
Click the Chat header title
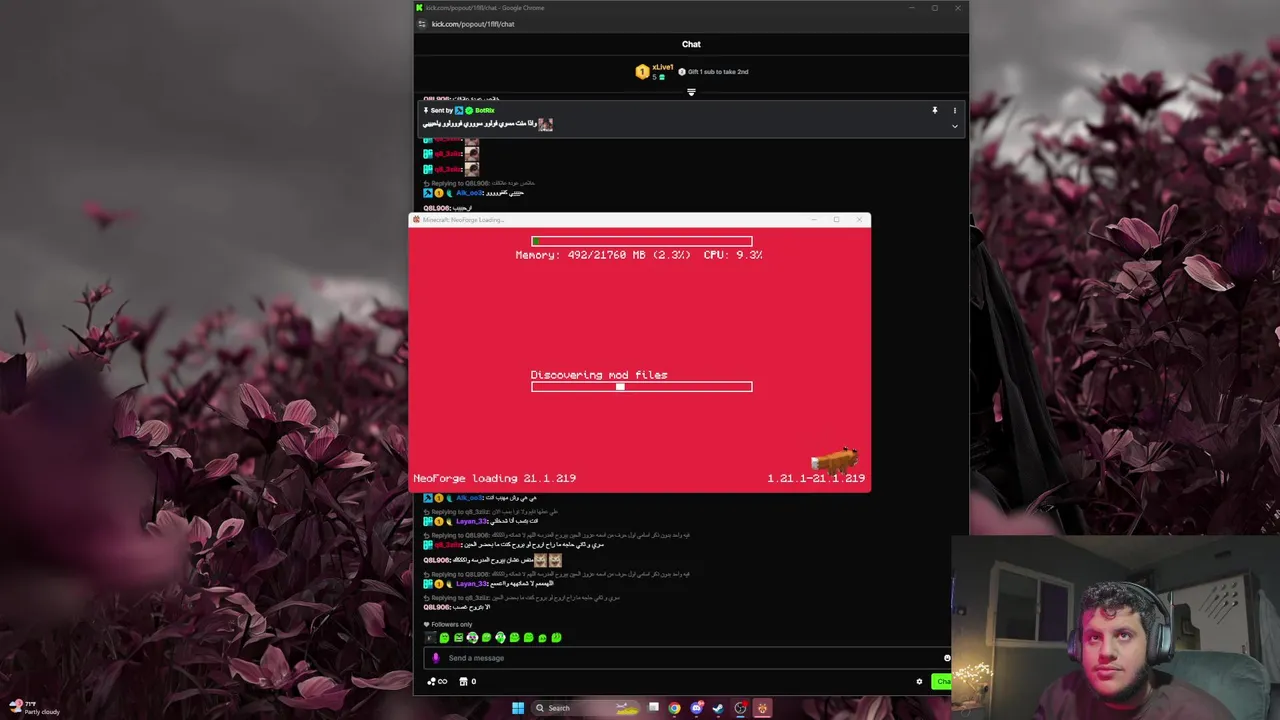pyautogui.click(x=691, y=44)
